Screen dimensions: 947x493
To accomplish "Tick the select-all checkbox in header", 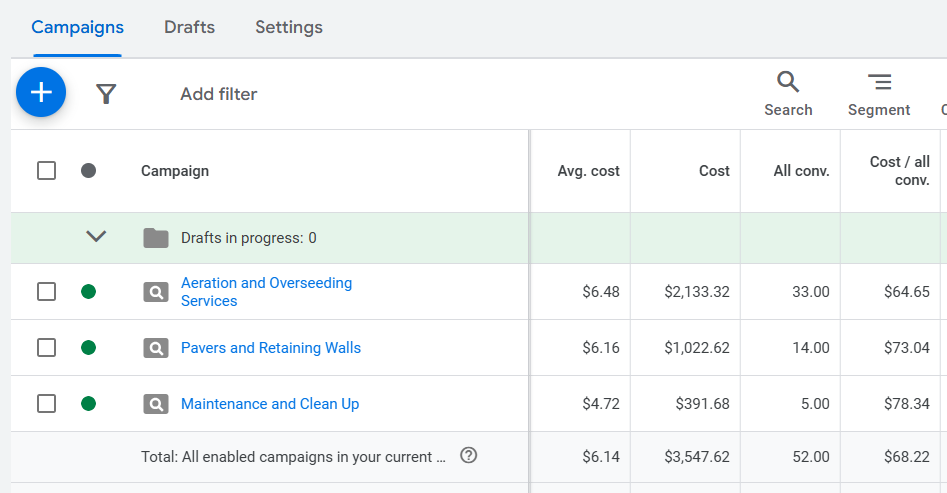I will click(46, 171).
